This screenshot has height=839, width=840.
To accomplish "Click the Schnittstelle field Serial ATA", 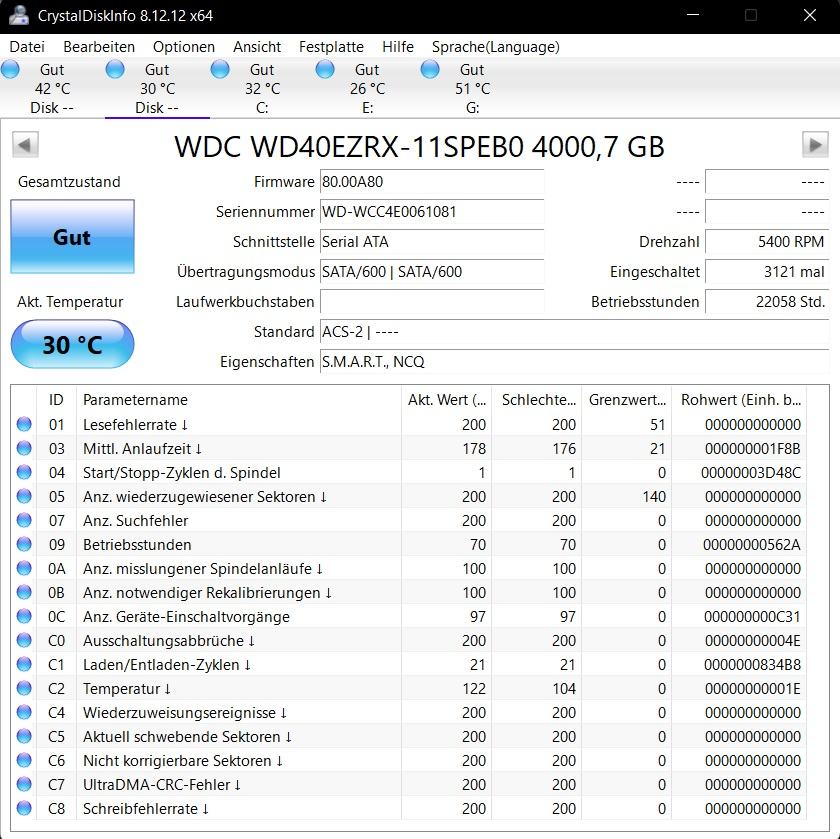I will click(432, 242).
